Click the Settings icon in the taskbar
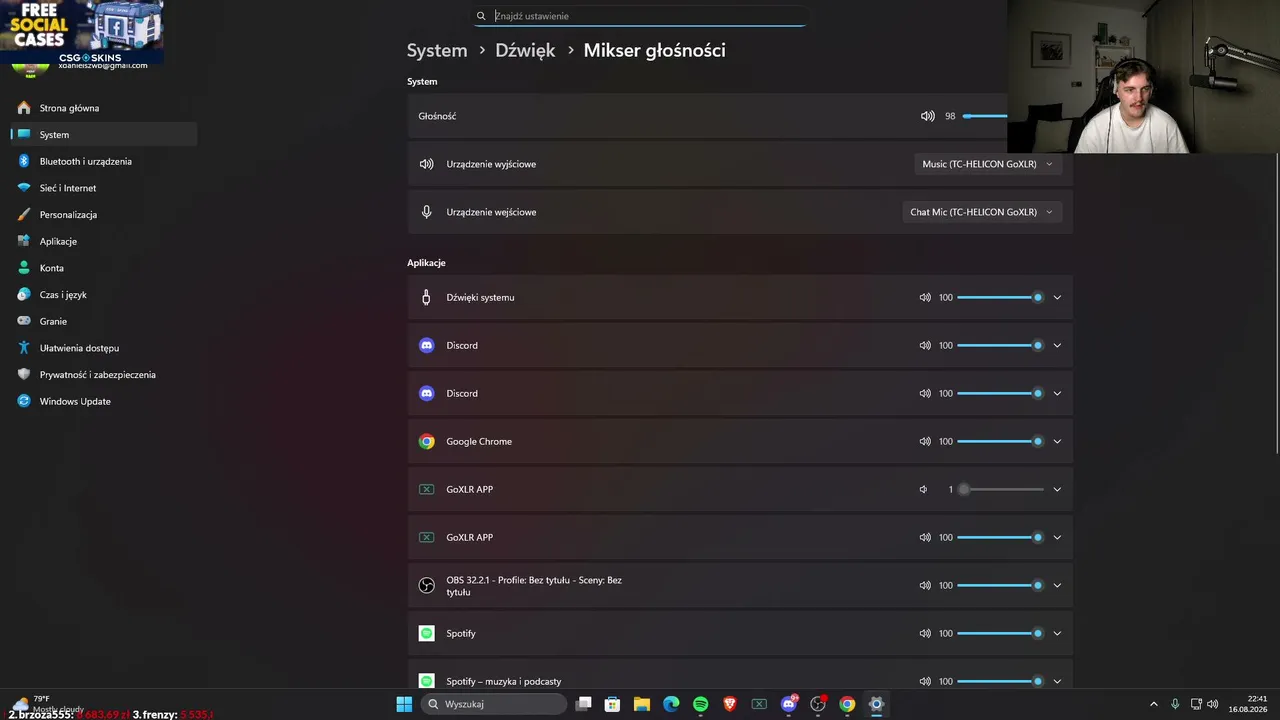The height and width of the screenshot is (720, 1280). click(876, 704)
